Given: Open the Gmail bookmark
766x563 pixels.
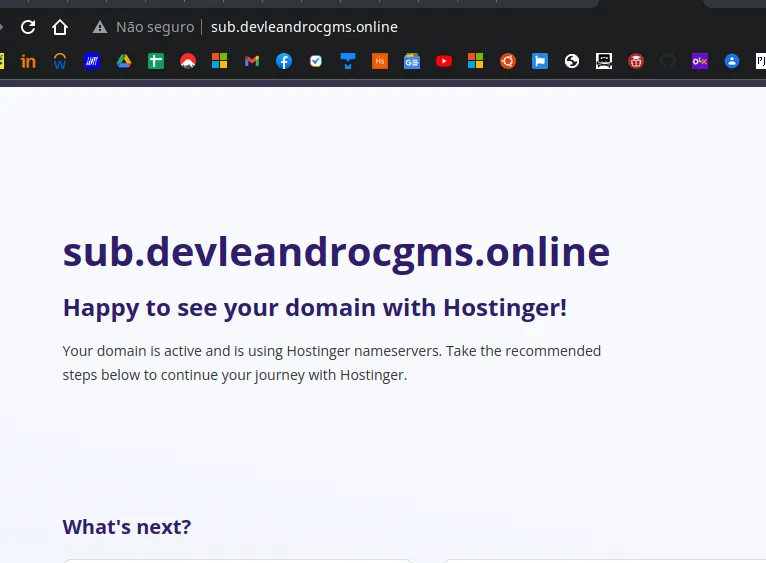Looking at the screenshot, I should pyautogui.click(x=252, y=61).
